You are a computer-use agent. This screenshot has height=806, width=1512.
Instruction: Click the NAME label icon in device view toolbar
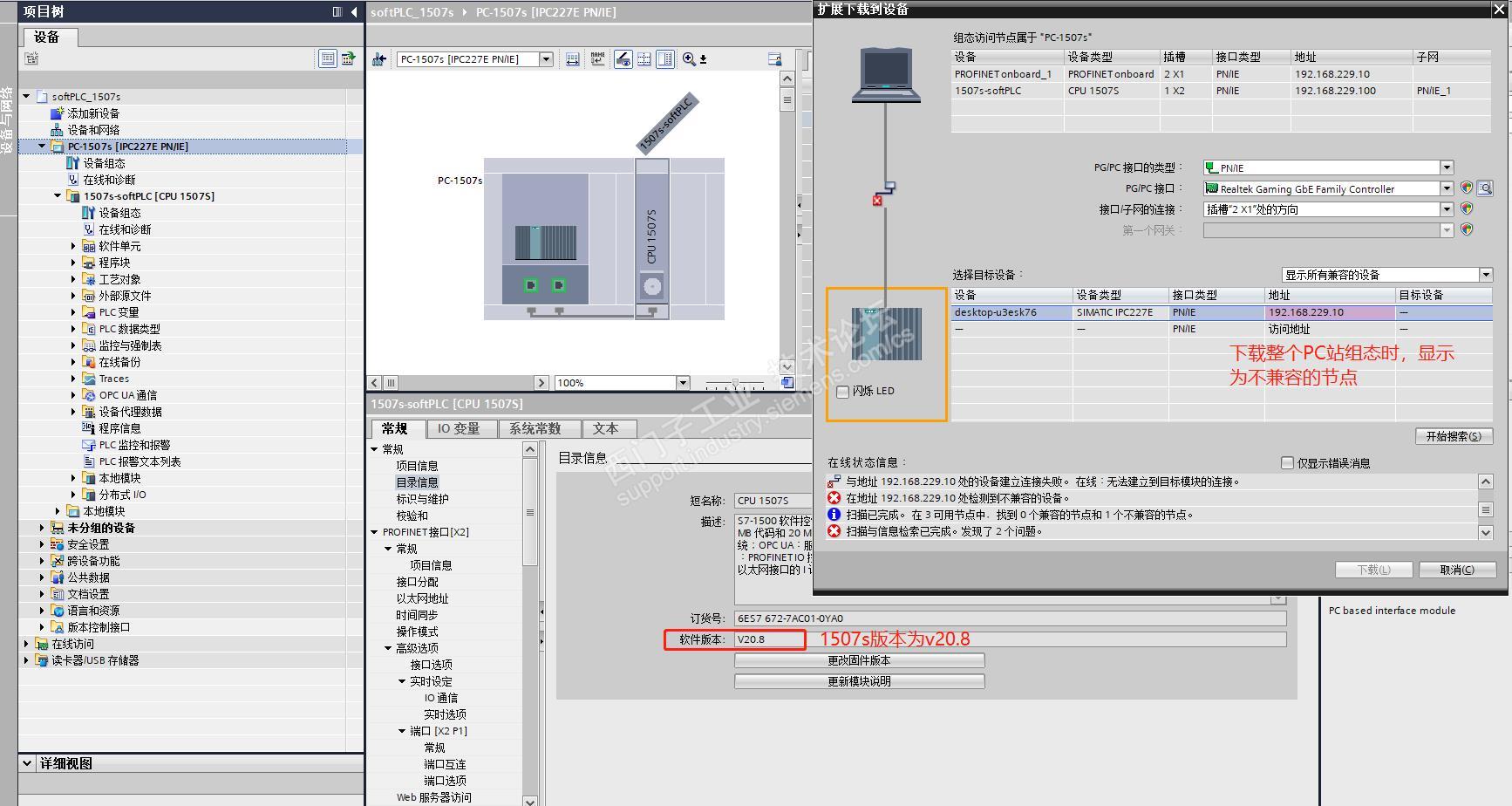pyautogui.click(x=597, y=59)
